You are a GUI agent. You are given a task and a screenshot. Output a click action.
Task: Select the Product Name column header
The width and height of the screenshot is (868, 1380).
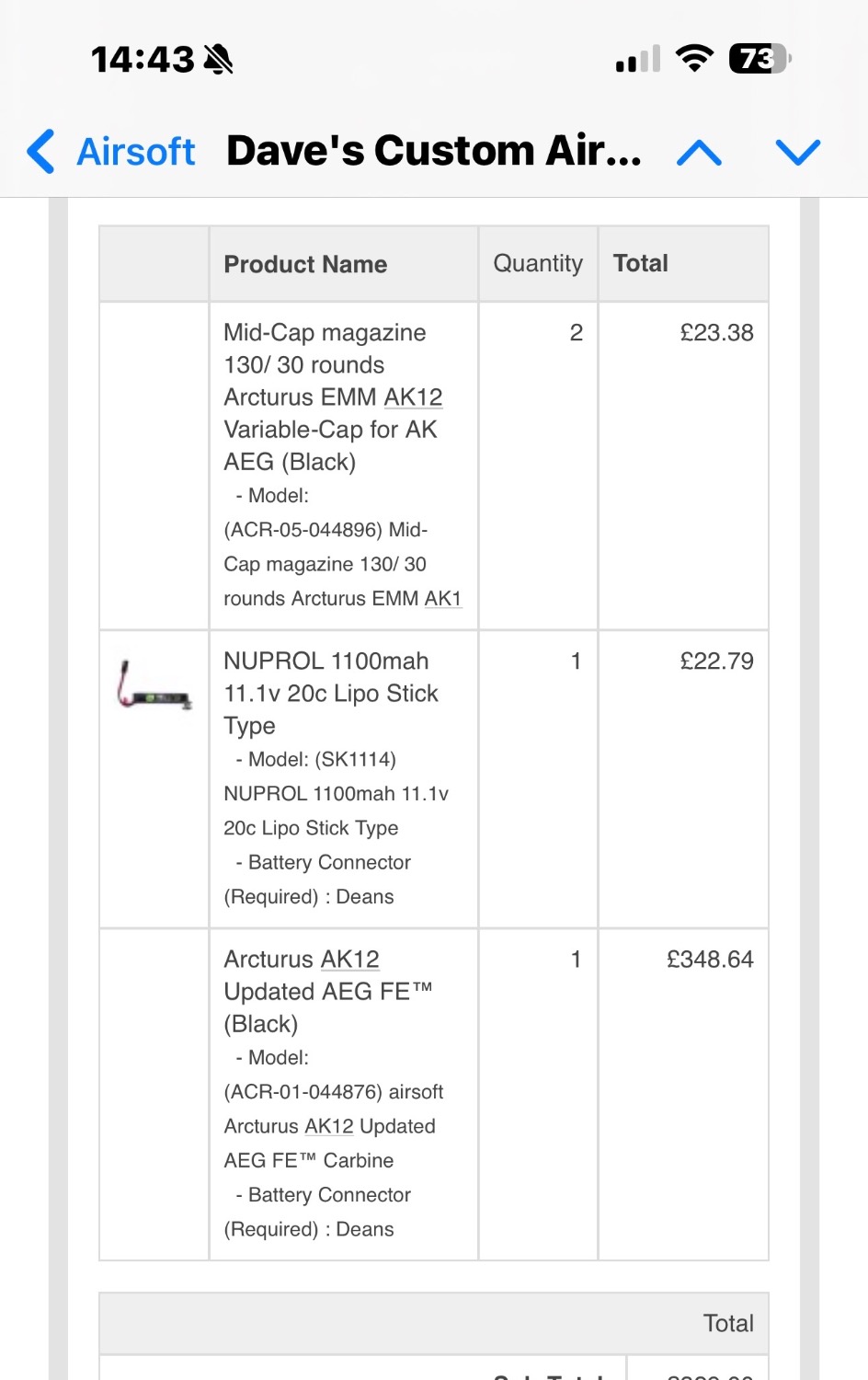(305, 265)
